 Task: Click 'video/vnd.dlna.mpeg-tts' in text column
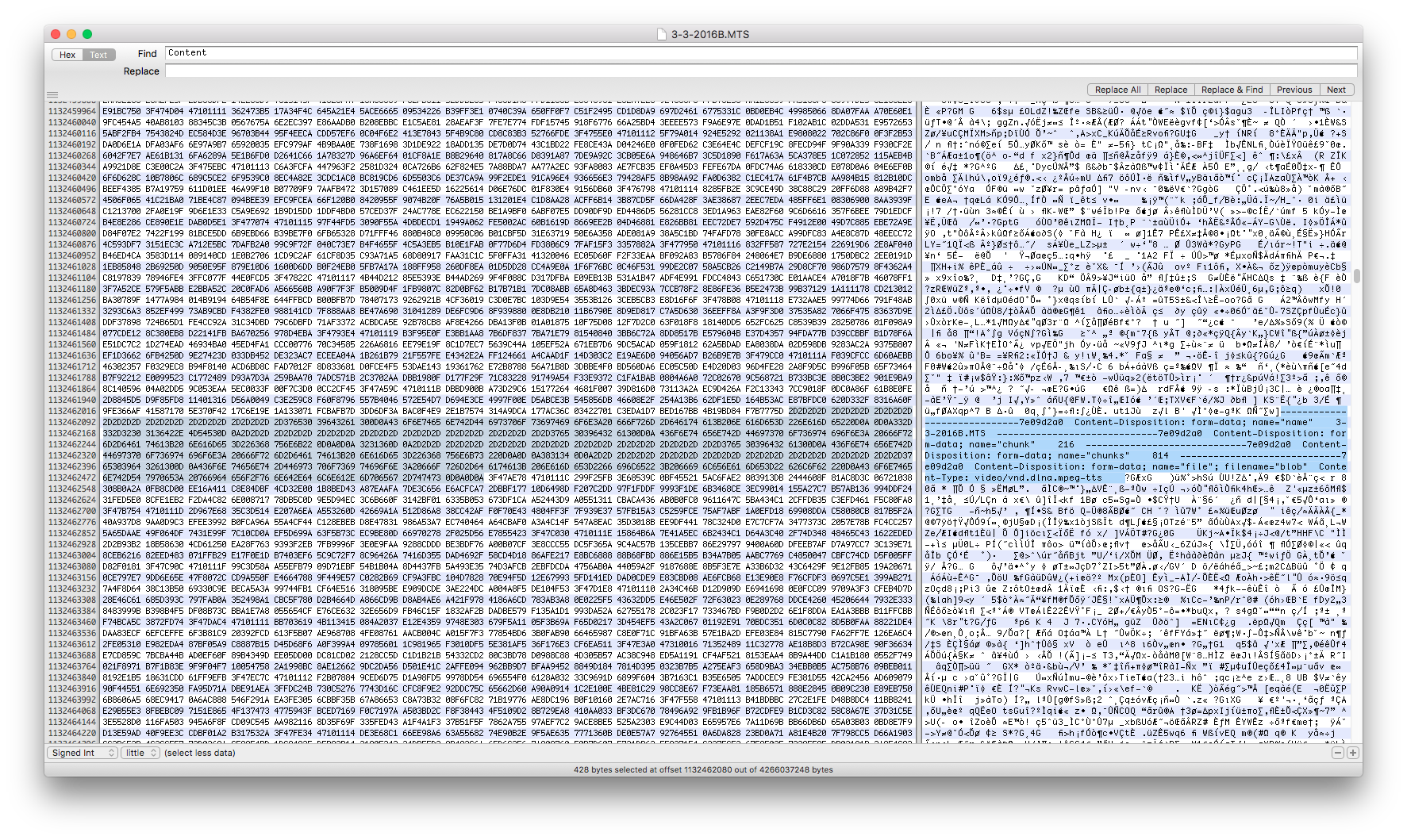pos(1039,478)
